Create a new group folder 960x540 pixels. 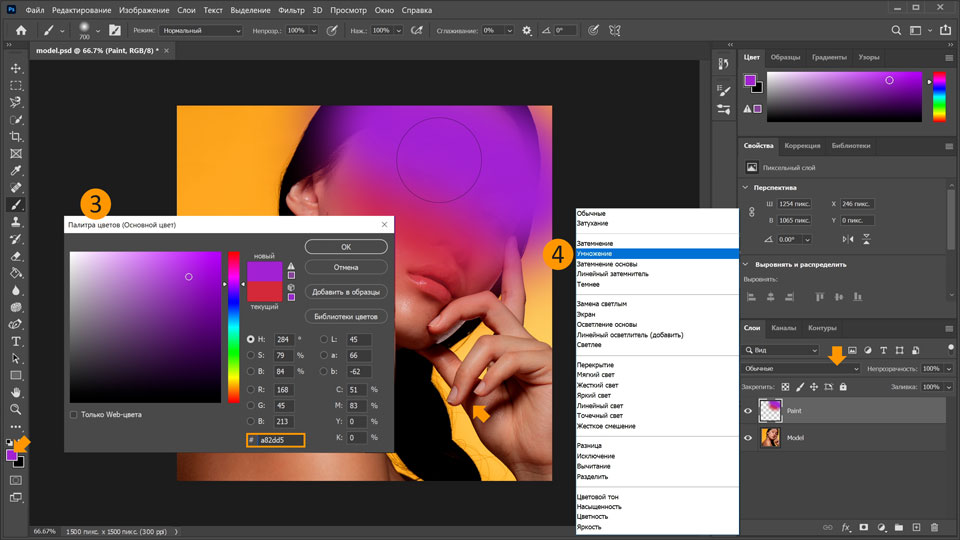(x=899, y=527)
